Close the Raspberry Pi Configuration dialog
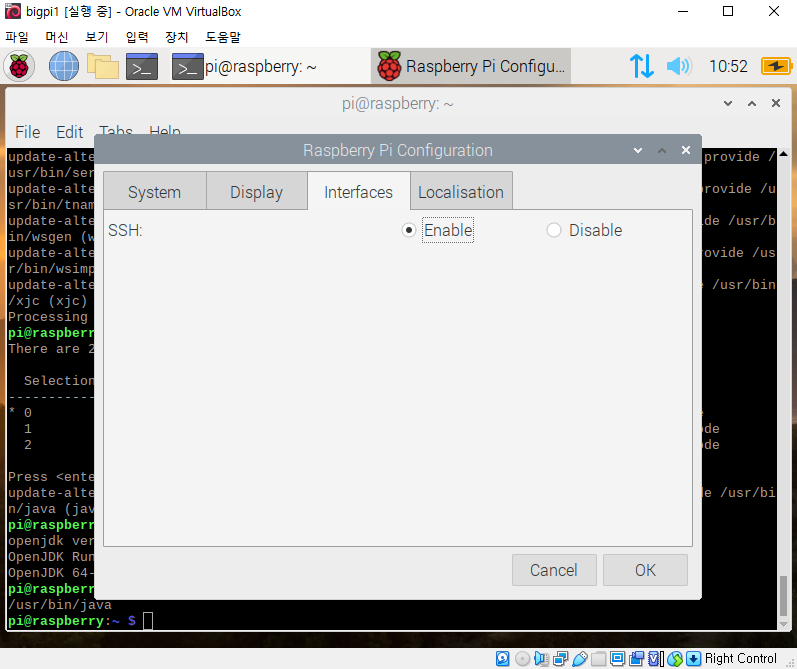This screenshot has width=797, height=669. (x=686, y=150)
